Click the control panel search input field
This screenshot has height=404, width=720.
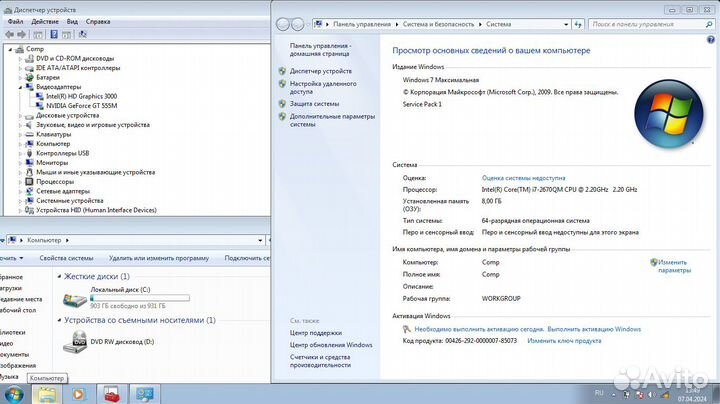pos(647,24)
